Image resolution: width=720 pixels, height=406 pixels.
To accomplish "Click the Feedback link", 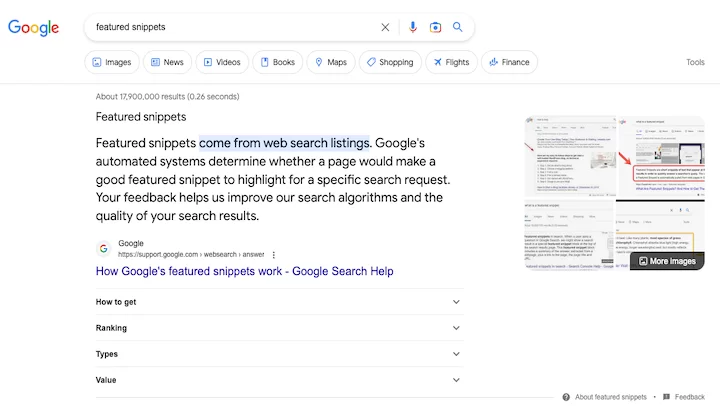I will [689, 397].
